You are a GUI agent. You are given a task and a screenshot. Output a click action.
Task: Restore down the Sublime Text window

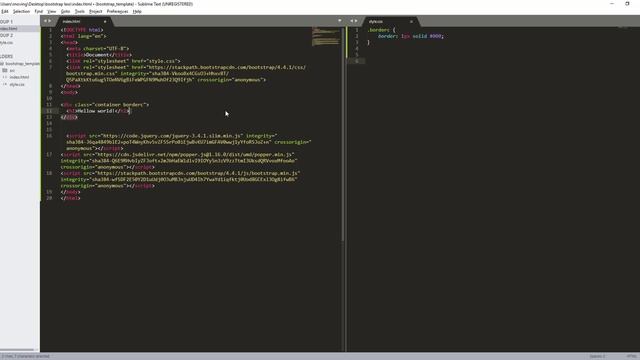[x=627, y=4]
